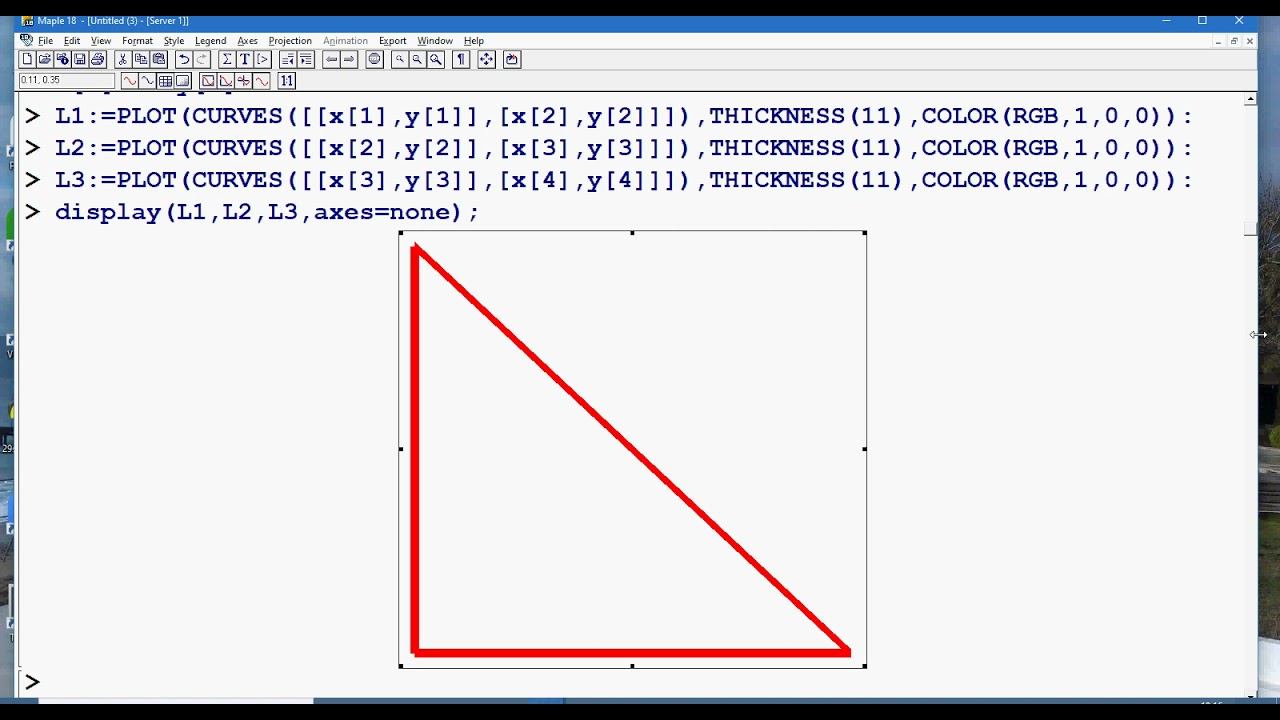Maximize the Maple 18 application window
Image resolution: width=1280 pixels, height=720 pixels.
(1202, 20)
